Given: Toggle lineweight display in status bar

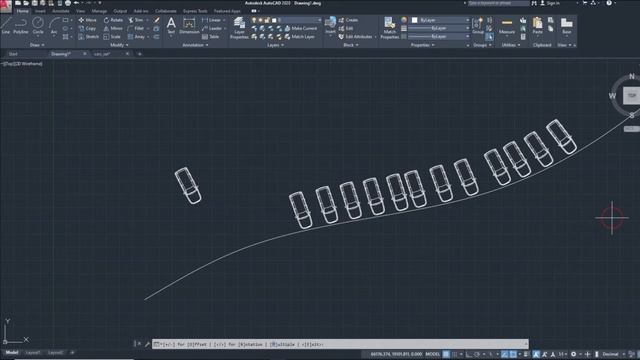Looking at the screenshot, I should [526, 354].
